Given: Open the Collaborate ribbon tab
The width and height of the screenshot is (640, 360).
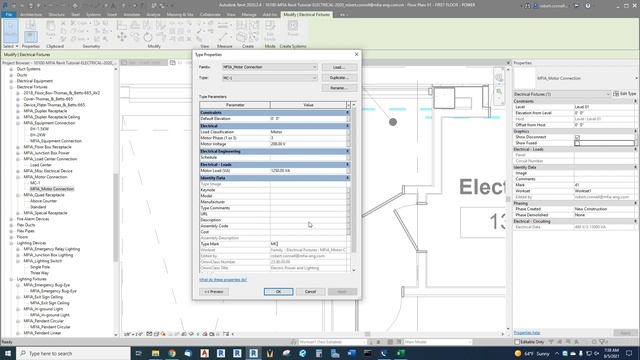Looking at the screenshot, I should [210, 14].
